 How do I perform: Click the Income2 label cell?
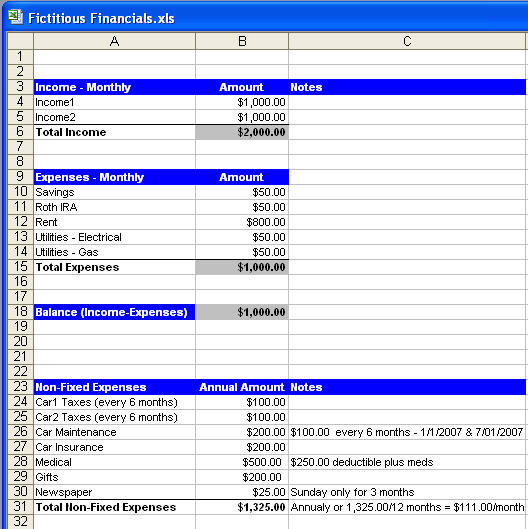pos(114,117)
